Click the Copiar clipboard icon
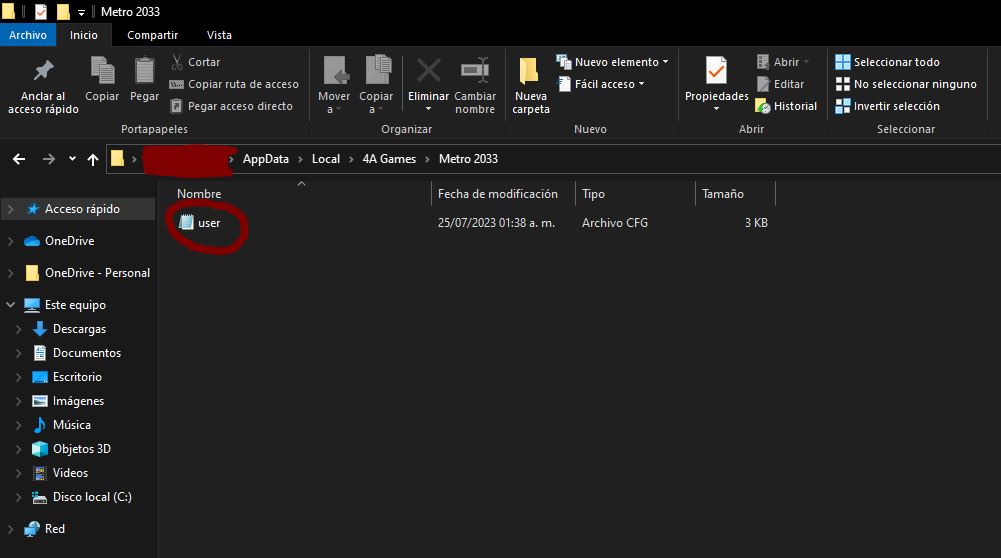This screenshot has width=1001, height=558. coord(102,71)
